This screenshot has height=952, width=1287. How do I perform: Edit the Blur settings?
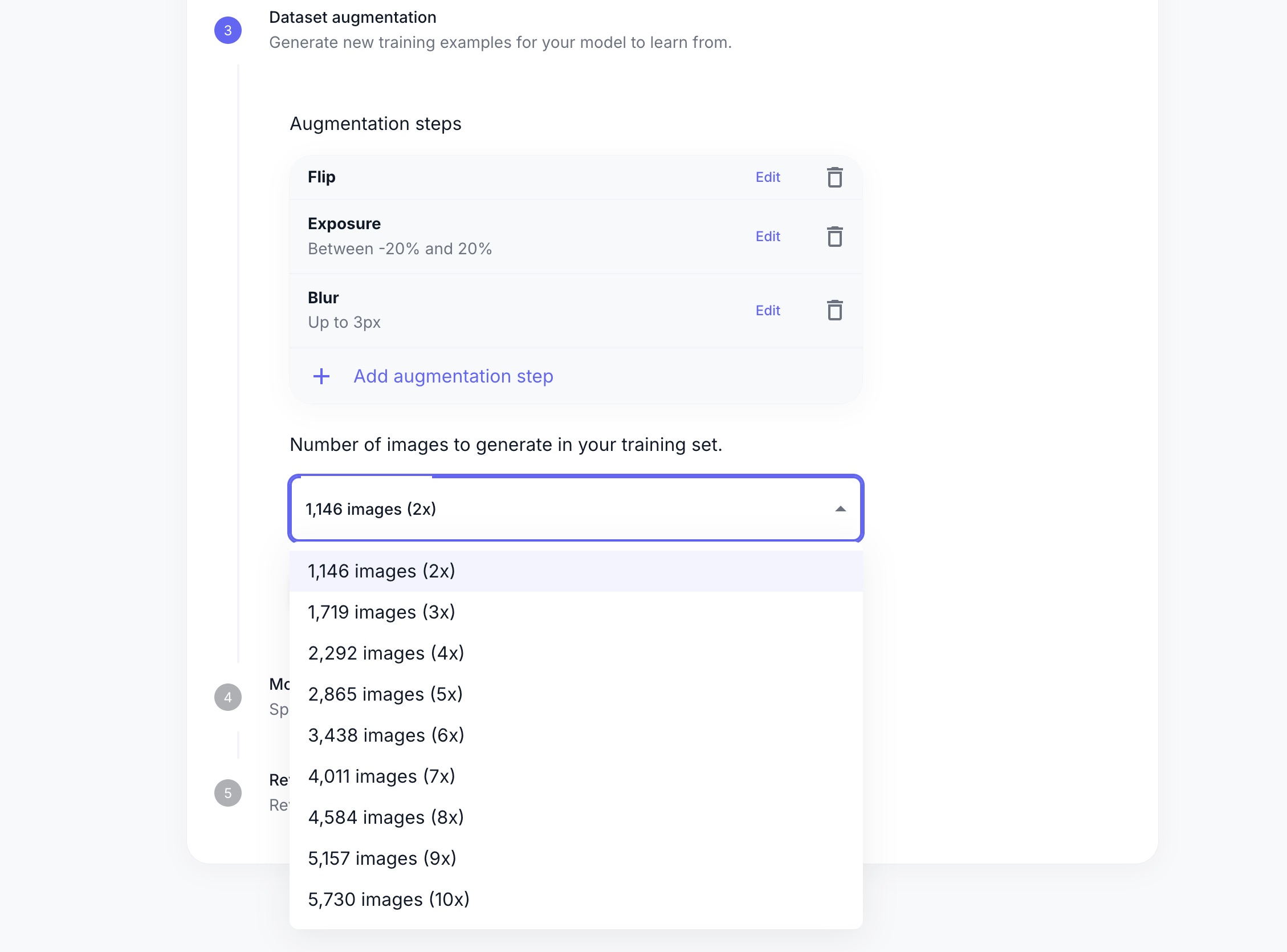point(767,311)
